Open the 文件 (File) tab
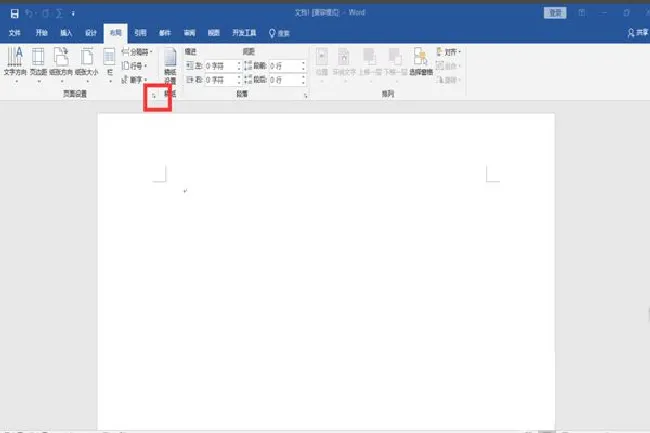This screenshot has width=650, height=433. [x=15, y=33]
